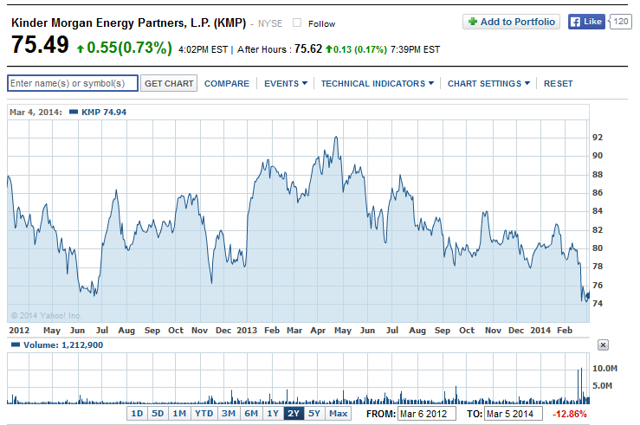
Task: Click the Add to Portfolio button
Action: 511,22
